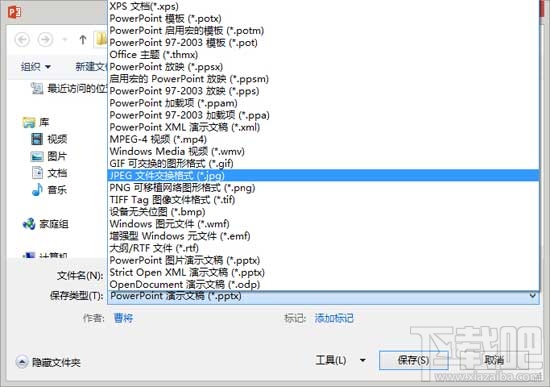Screen dimensions: 550x387
Task: Choose PowerPoint 加载项 (*.ppam)
Action: [x=323, y=103]
